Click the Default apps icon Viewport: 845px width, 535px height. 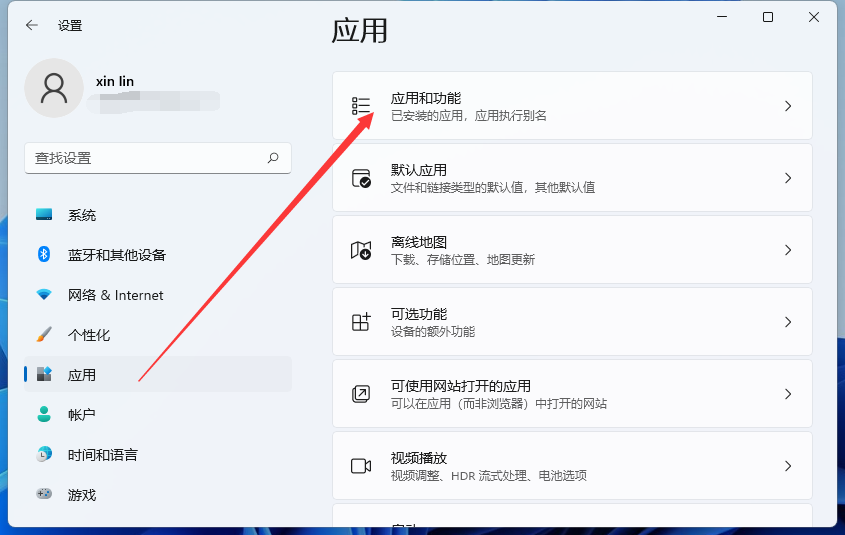pyautogui.click(x=361, y=178)
